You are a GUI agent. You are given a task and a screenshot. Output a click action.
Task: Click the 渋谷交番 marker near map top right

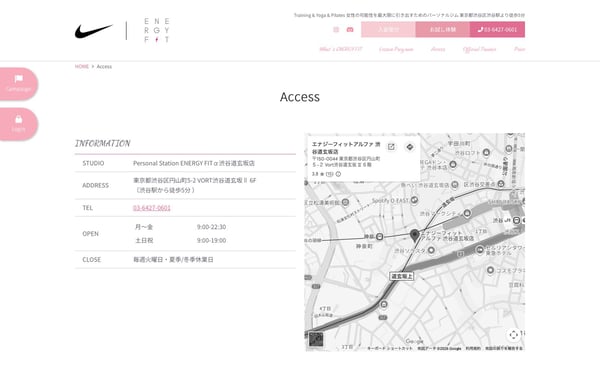(x=501, y=184)
